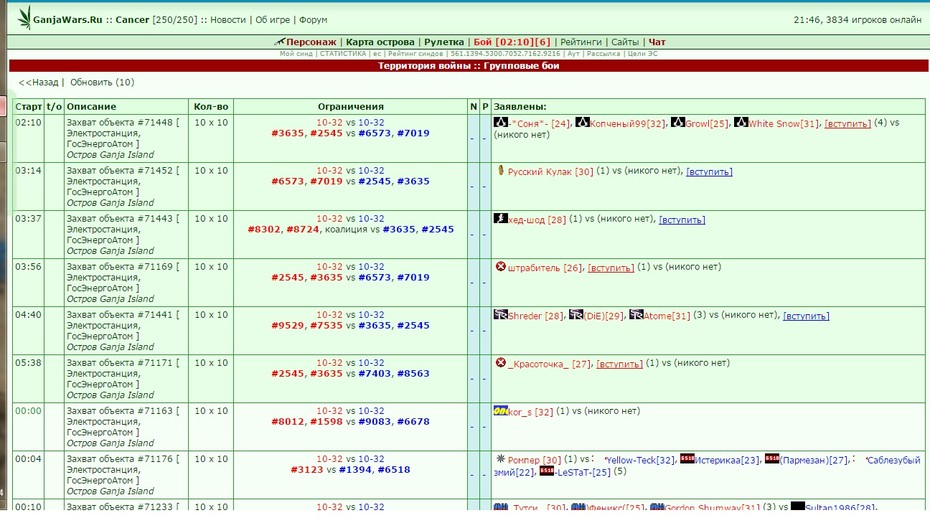The image size is (930, 523).
Task: Open the Чат menu item
Action: (657, 42)
